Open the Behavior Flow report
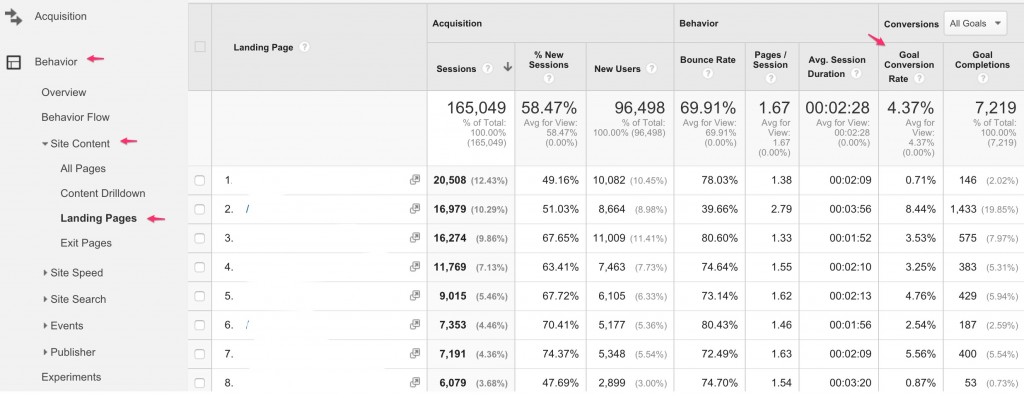The width and height of the screenshot is (1024, 398). click(76, 118)
